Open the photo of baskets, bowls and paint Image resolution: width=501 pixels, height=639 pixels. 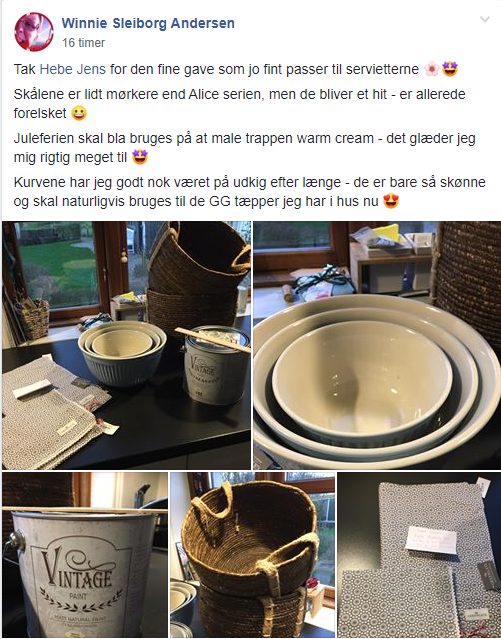[x=126, y=345]
